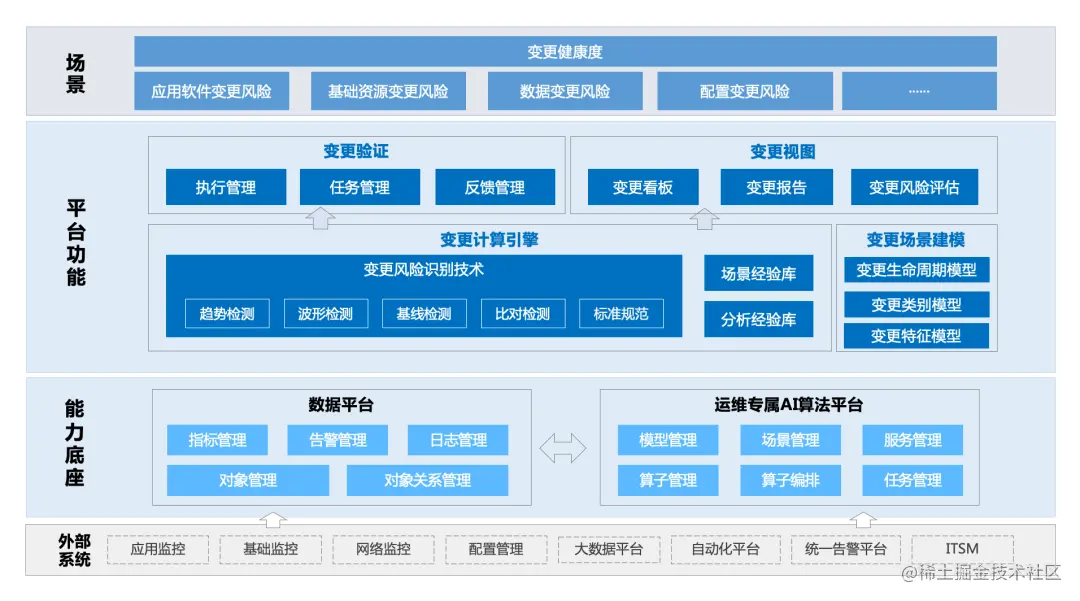Expand the 变更计算引擎 section
Screen dimensions: 1080x601
489,239
